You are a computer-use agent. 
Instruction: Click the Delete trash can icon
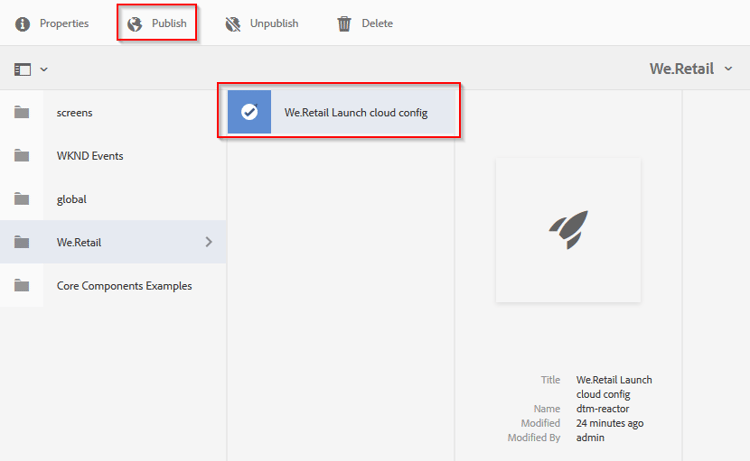point(344,24)
